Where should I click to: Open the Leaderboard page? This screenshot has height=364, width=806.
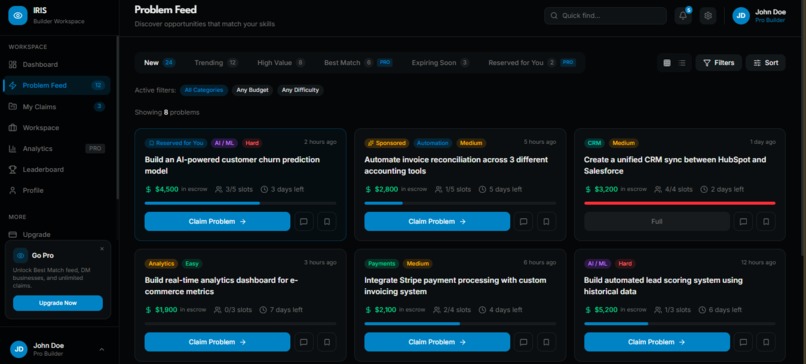pos(57,170)
